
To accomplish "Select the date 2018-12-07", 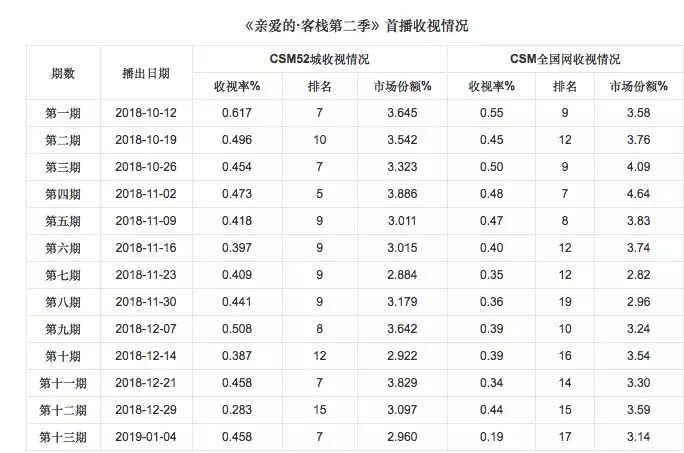I will [146, 329].
